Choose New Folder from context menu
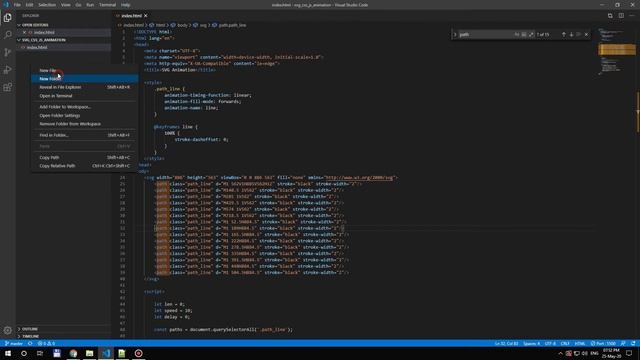640x360 pixels. pos(84,78)
